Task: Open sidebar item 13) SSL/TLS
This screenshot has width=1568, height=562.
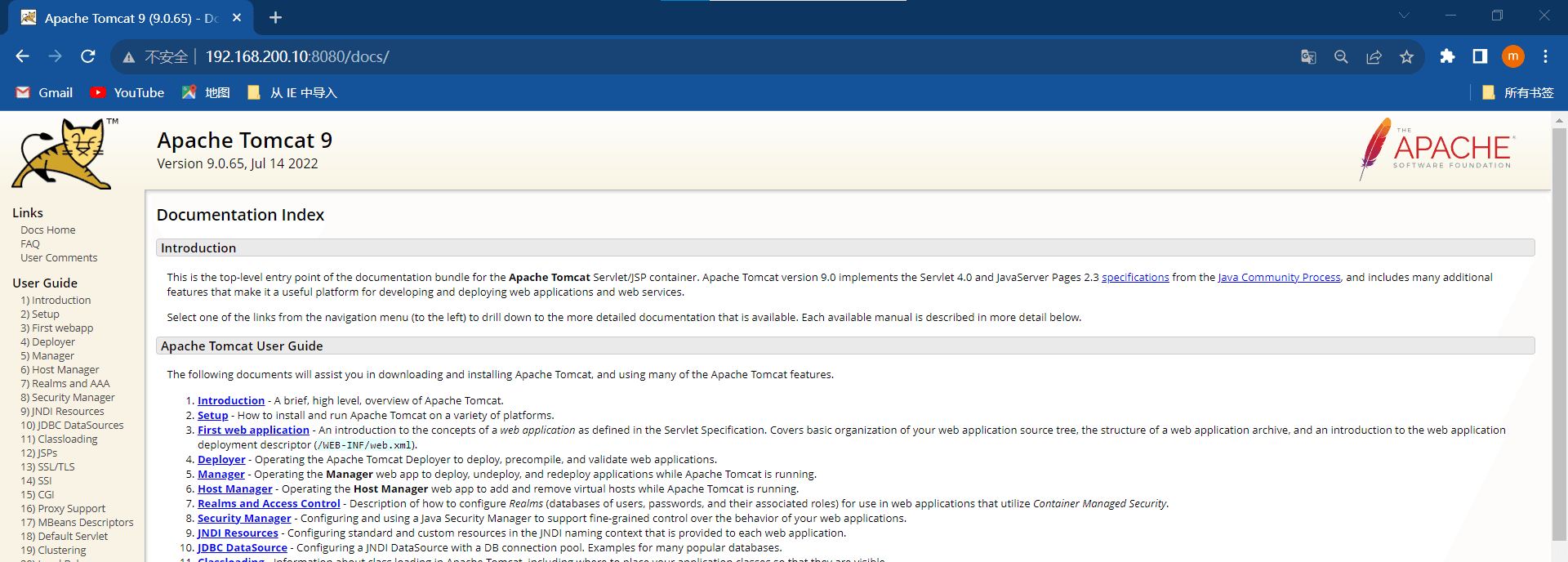Action: 47,467
